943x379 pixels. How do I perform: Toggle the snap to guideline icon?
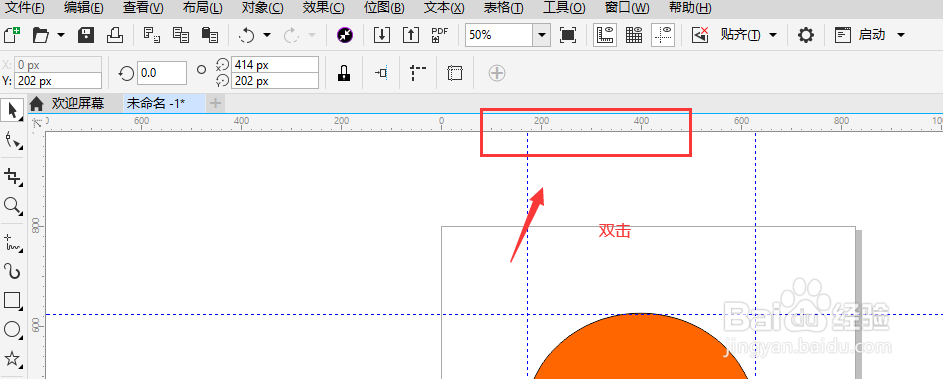click(x=381, y=73)
